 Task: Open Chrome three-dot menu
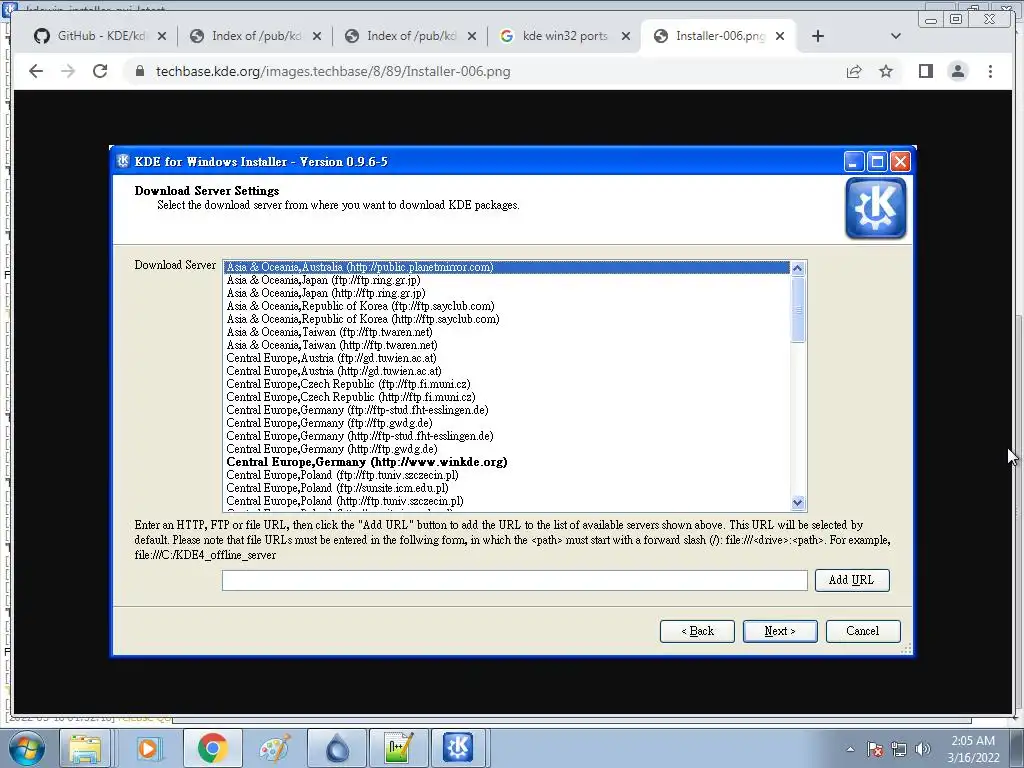(990, 71)
